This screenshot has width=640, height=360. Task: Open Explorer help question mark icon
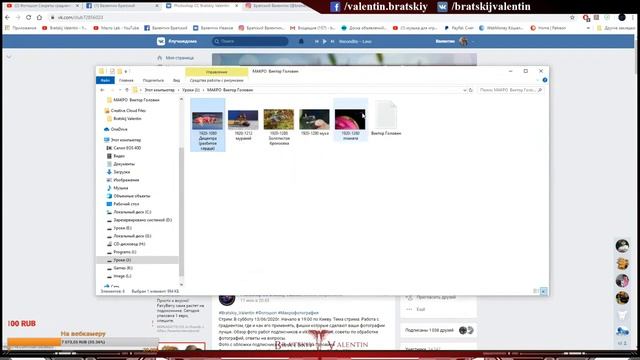click(545, 80)
